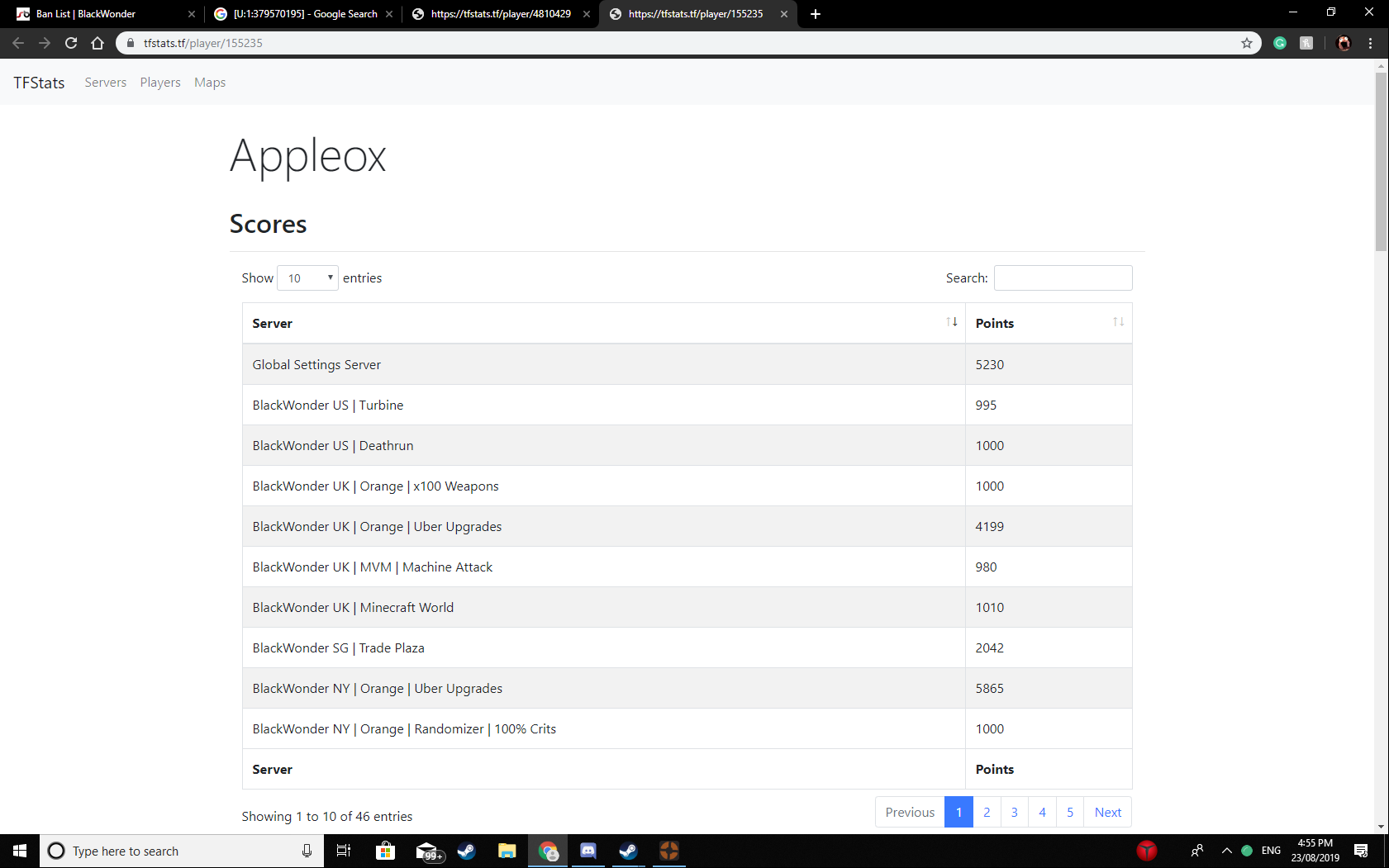Select BlackWonder SG | Trade Plaza

pos(338,648)
